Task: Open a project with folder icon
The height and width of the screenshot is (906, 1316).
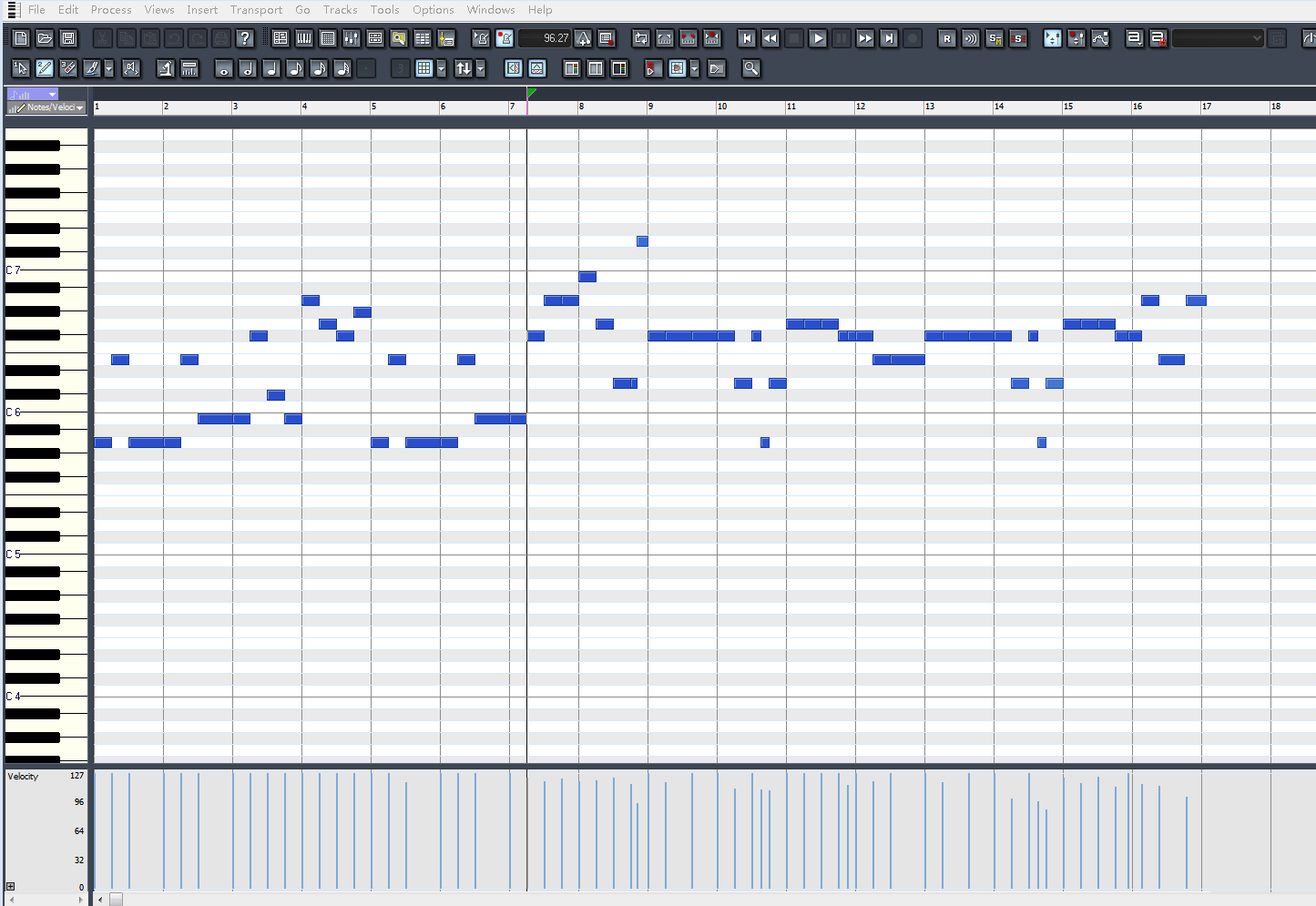Action: coord(45,38)
